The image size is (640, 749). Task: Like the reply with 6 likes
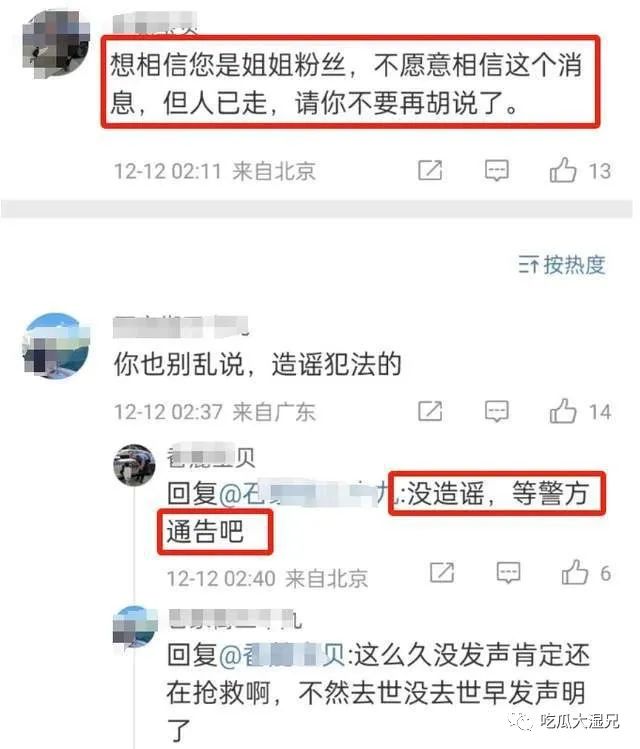click(575, 572)
